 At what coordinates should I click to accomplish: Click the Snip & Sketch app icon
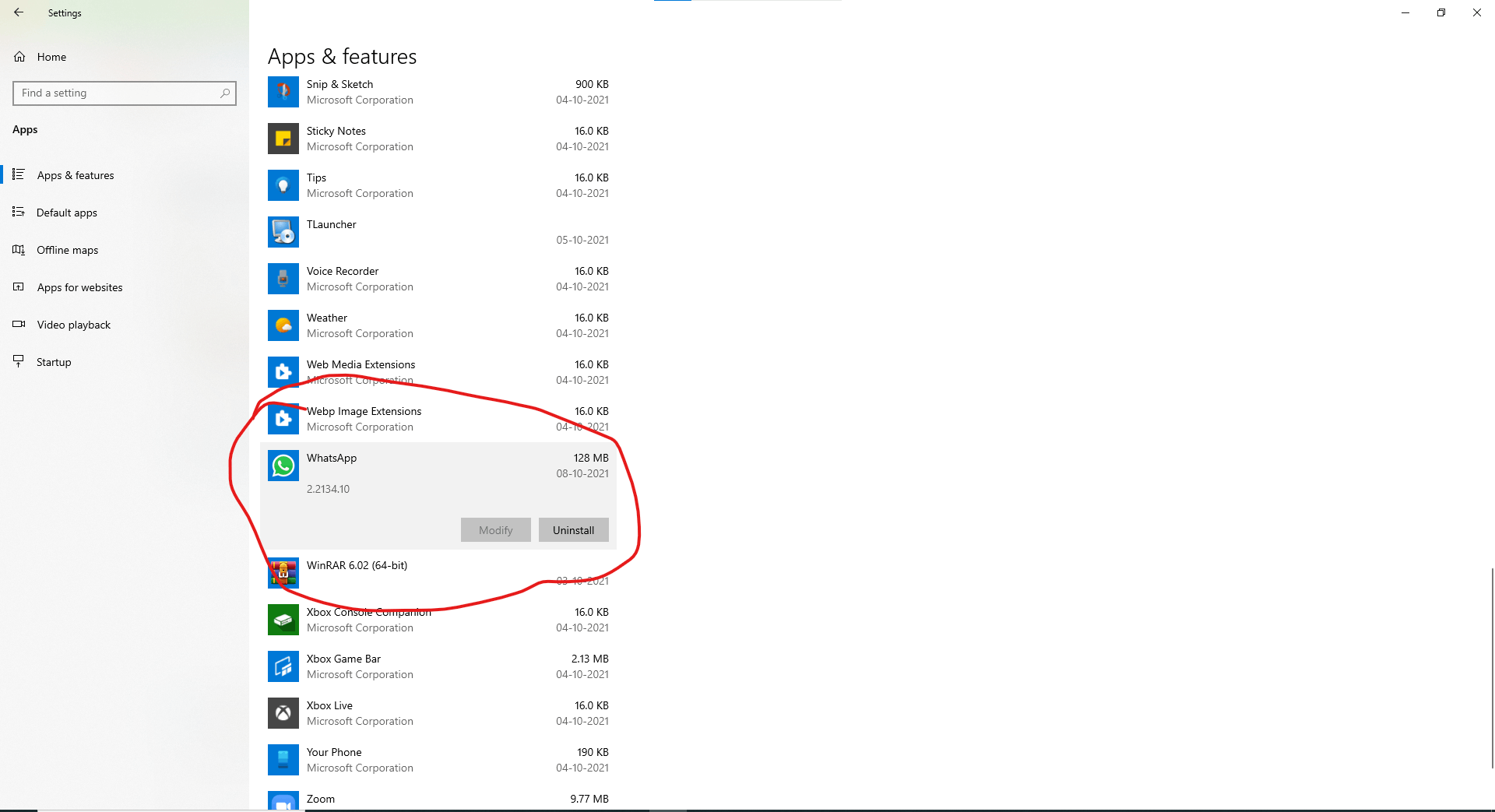(x=283, y=92)
